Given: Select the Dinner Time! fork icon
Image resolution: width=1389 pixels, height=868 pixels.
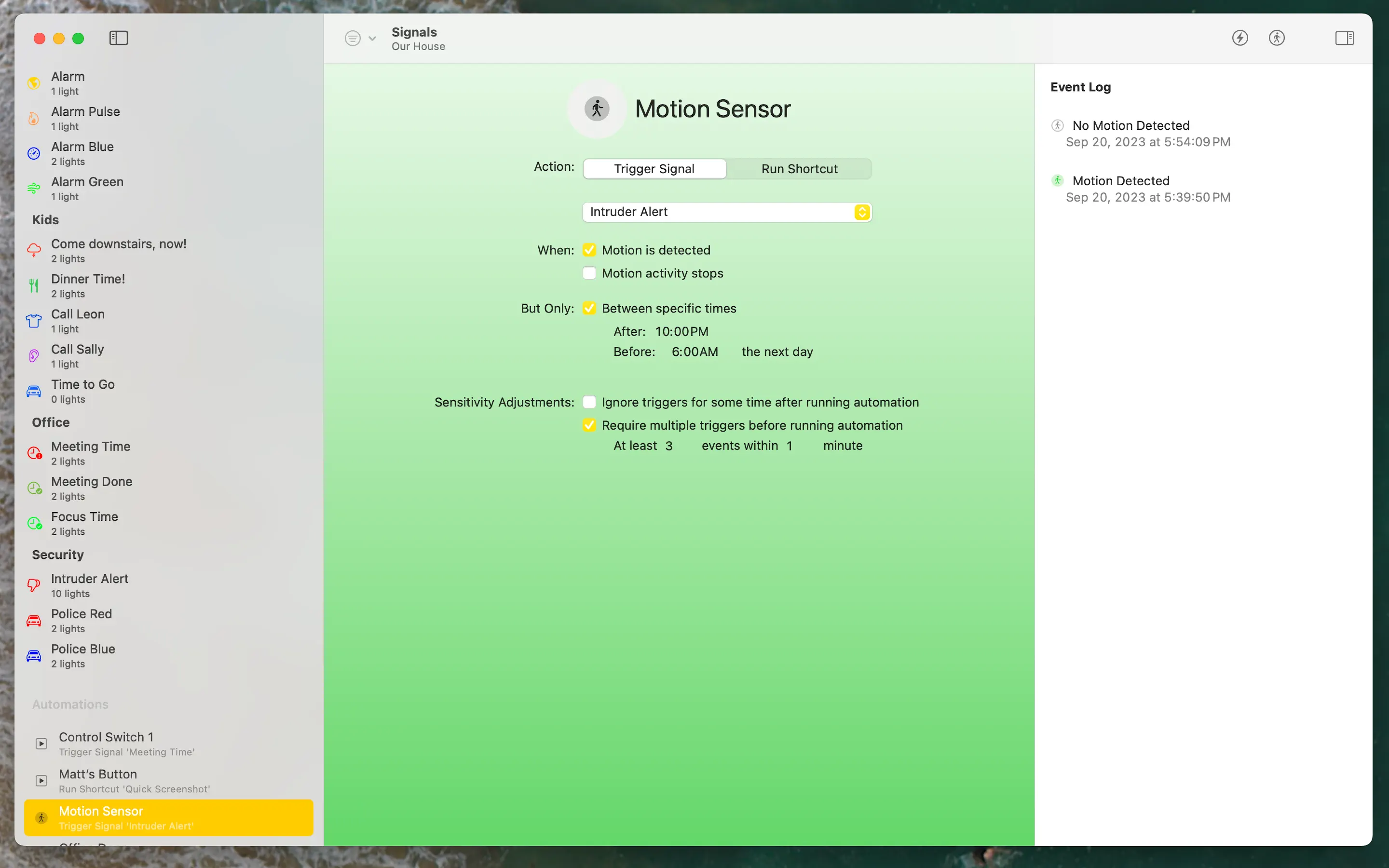Looking at the screenshot, I should pos(34,285).
